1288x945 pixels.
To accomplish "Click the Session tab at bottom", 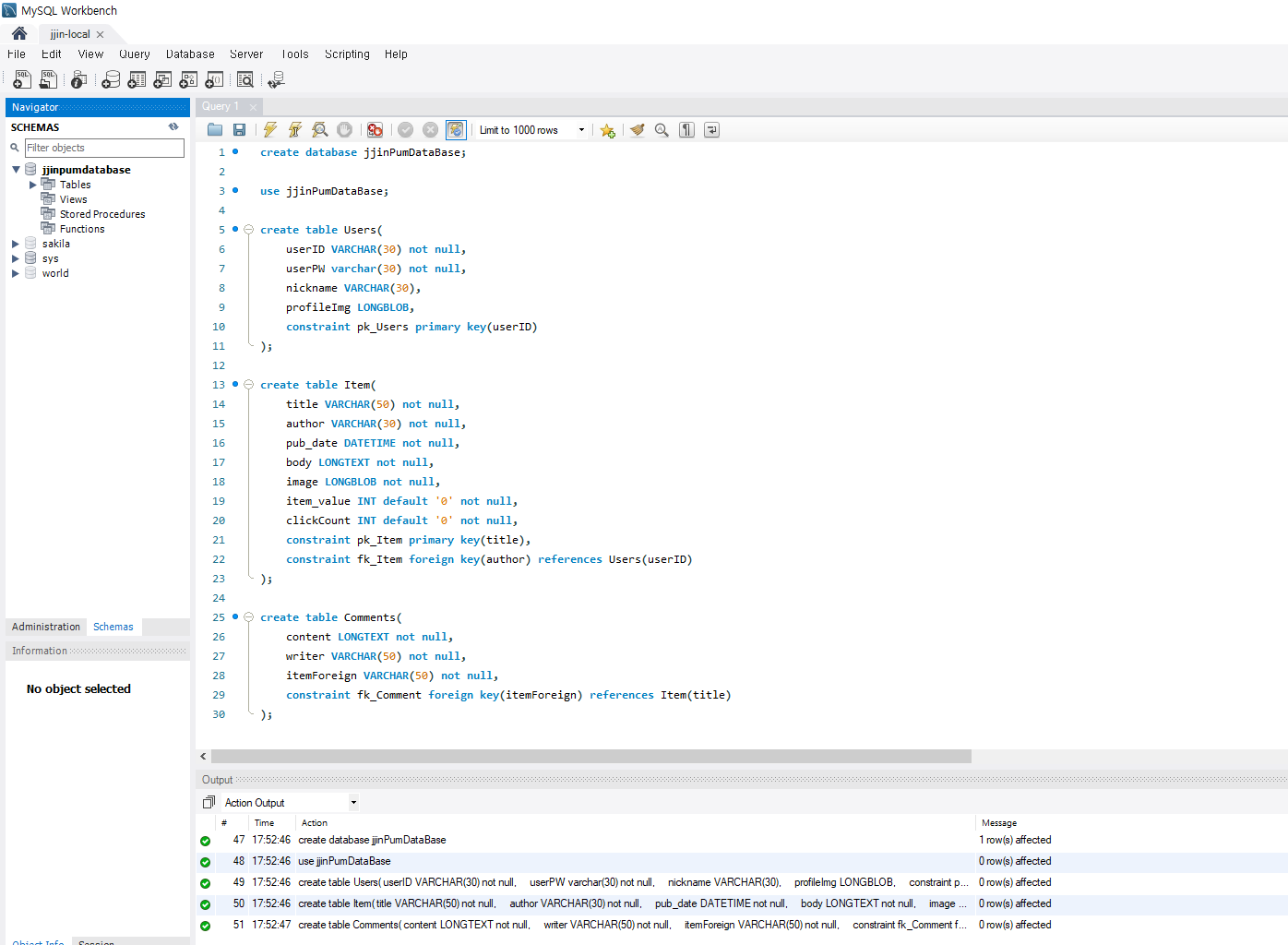I will click(97, 941).
